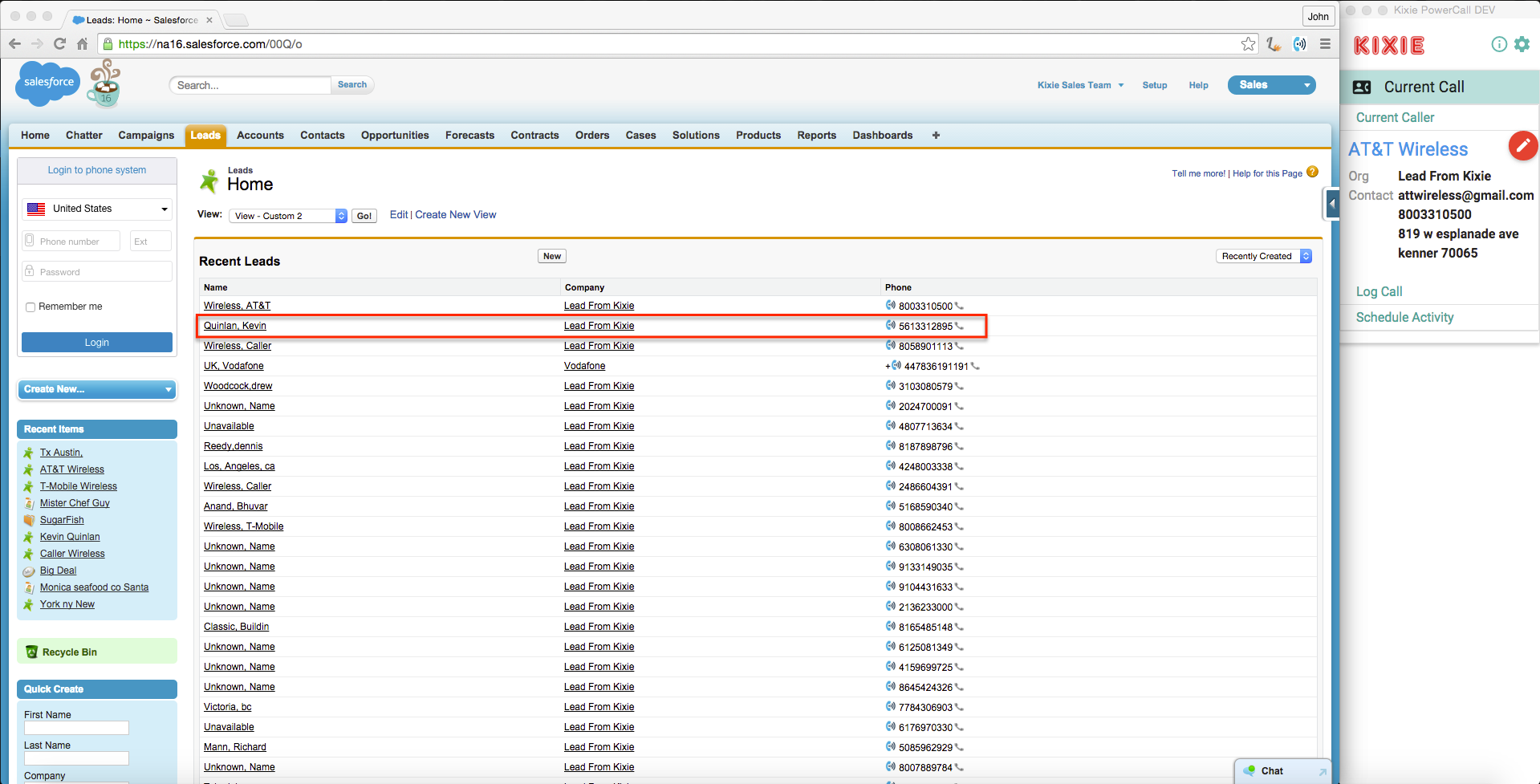The height and width of the screenshot is (784, 1540).
Task: Click the Password input field
Action: click(97, 272)
